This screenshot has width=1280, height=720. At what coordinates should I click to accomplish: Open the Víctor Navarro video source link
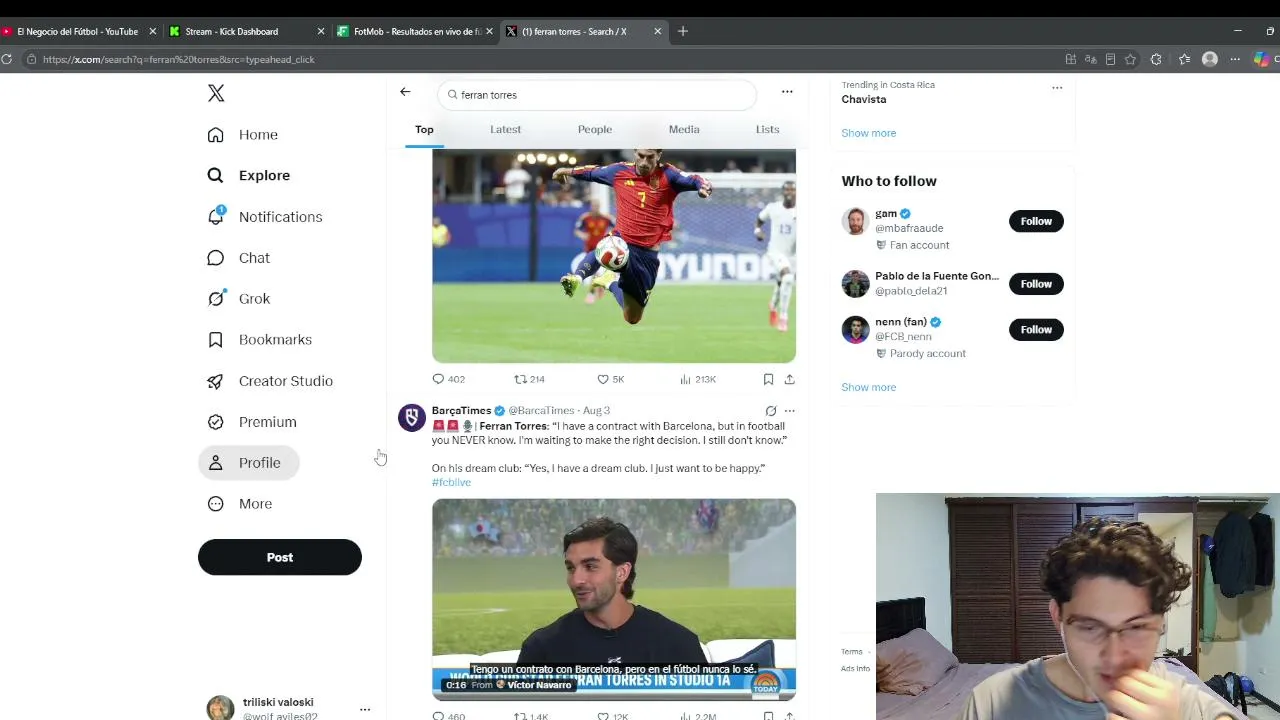pyautogui.click(x=539, y=685)
